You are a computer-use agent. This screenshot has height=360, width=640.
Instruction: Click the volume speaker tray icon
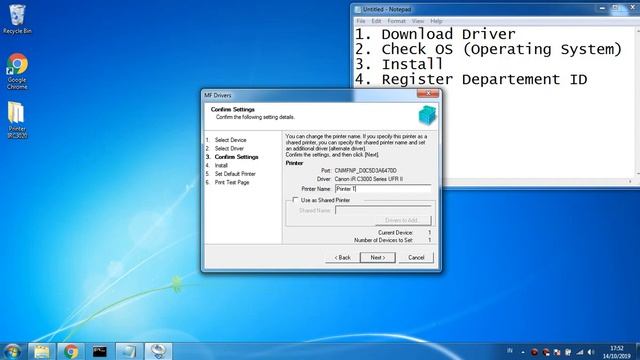pos(591,352)
